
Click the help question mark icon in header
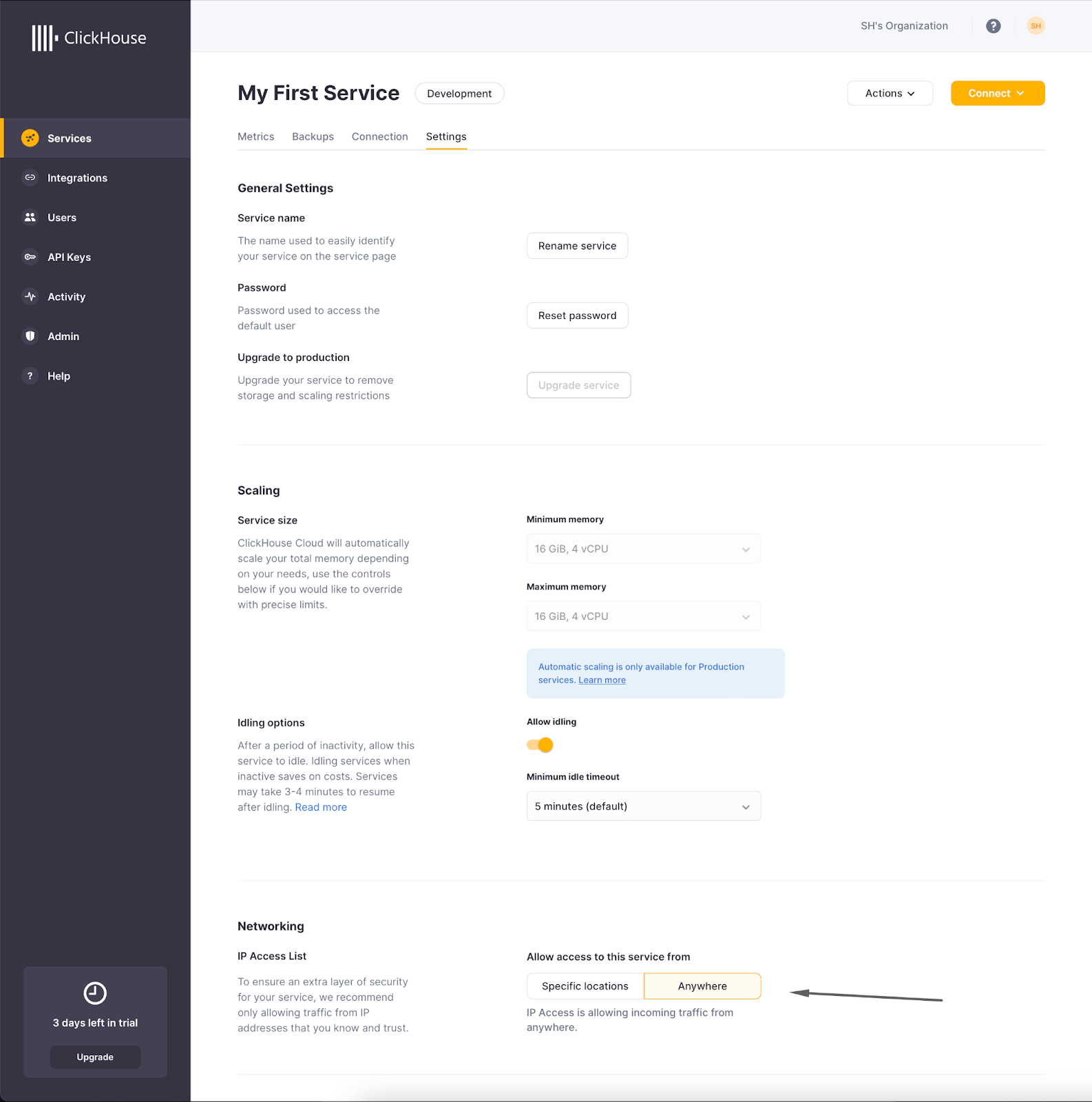tap(993, 26)
